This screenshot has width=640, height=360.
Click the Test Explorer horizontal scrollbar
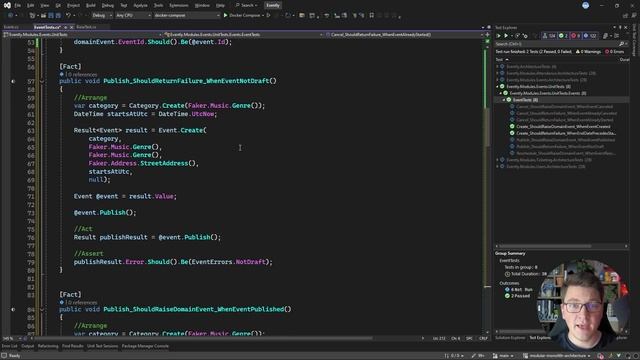545,246
